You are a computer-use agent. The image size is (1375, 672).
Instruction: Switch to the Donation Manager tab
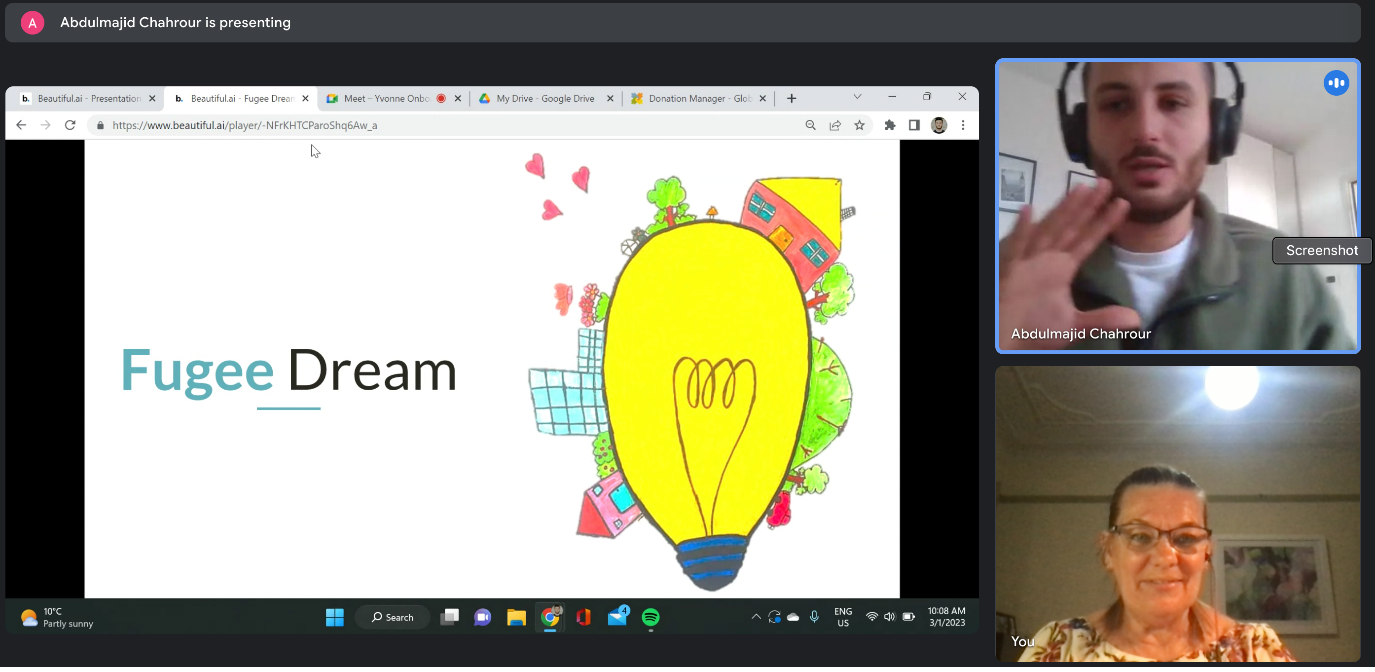[698, 99]
